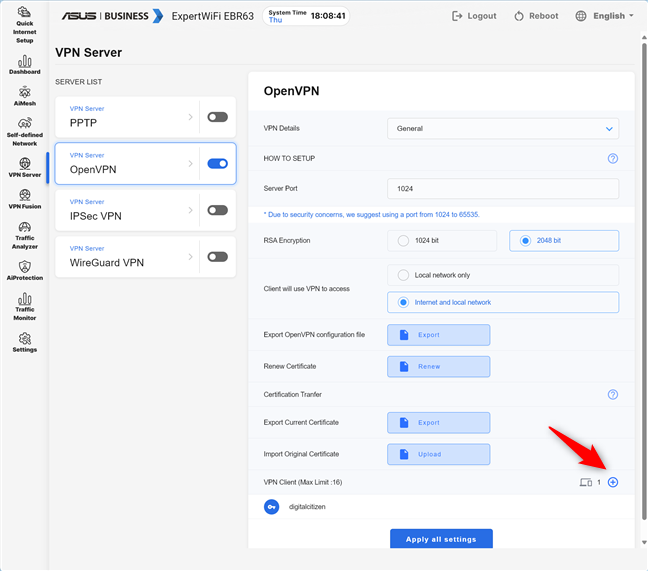Open Settings in the sidebar

25,343
